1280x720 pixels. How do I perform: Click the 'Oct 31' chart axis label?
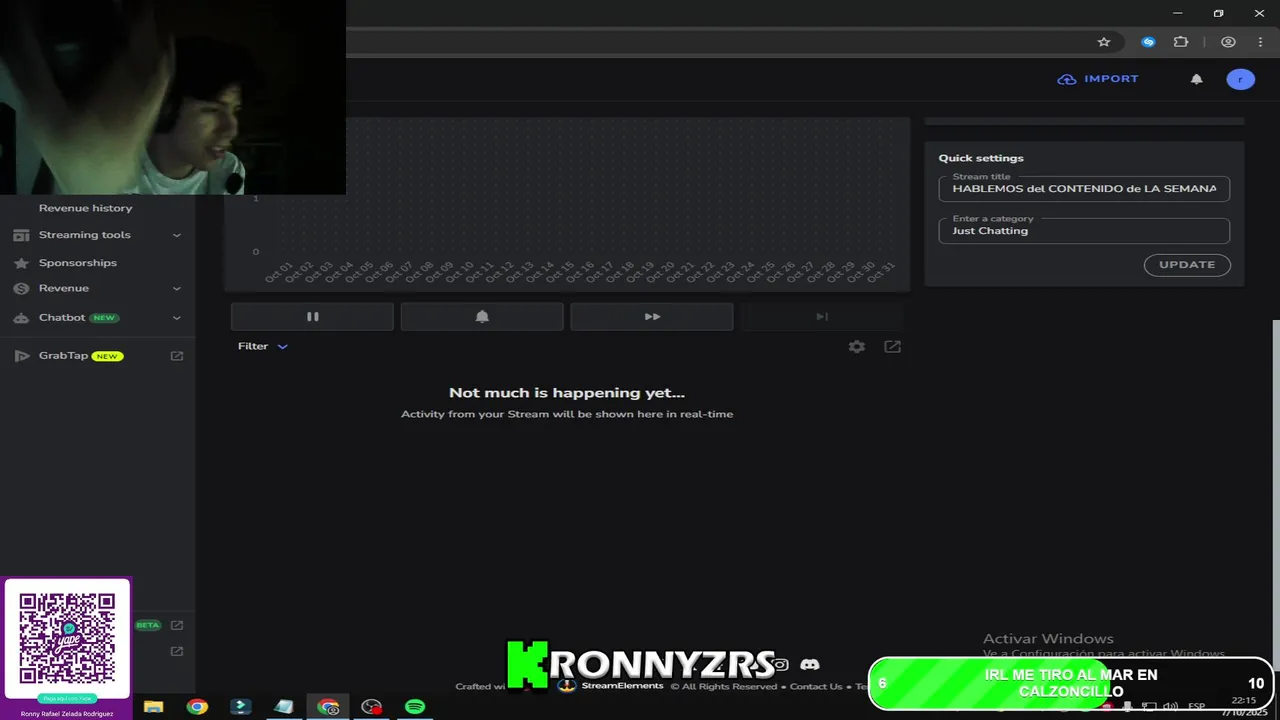click(881, 271)
